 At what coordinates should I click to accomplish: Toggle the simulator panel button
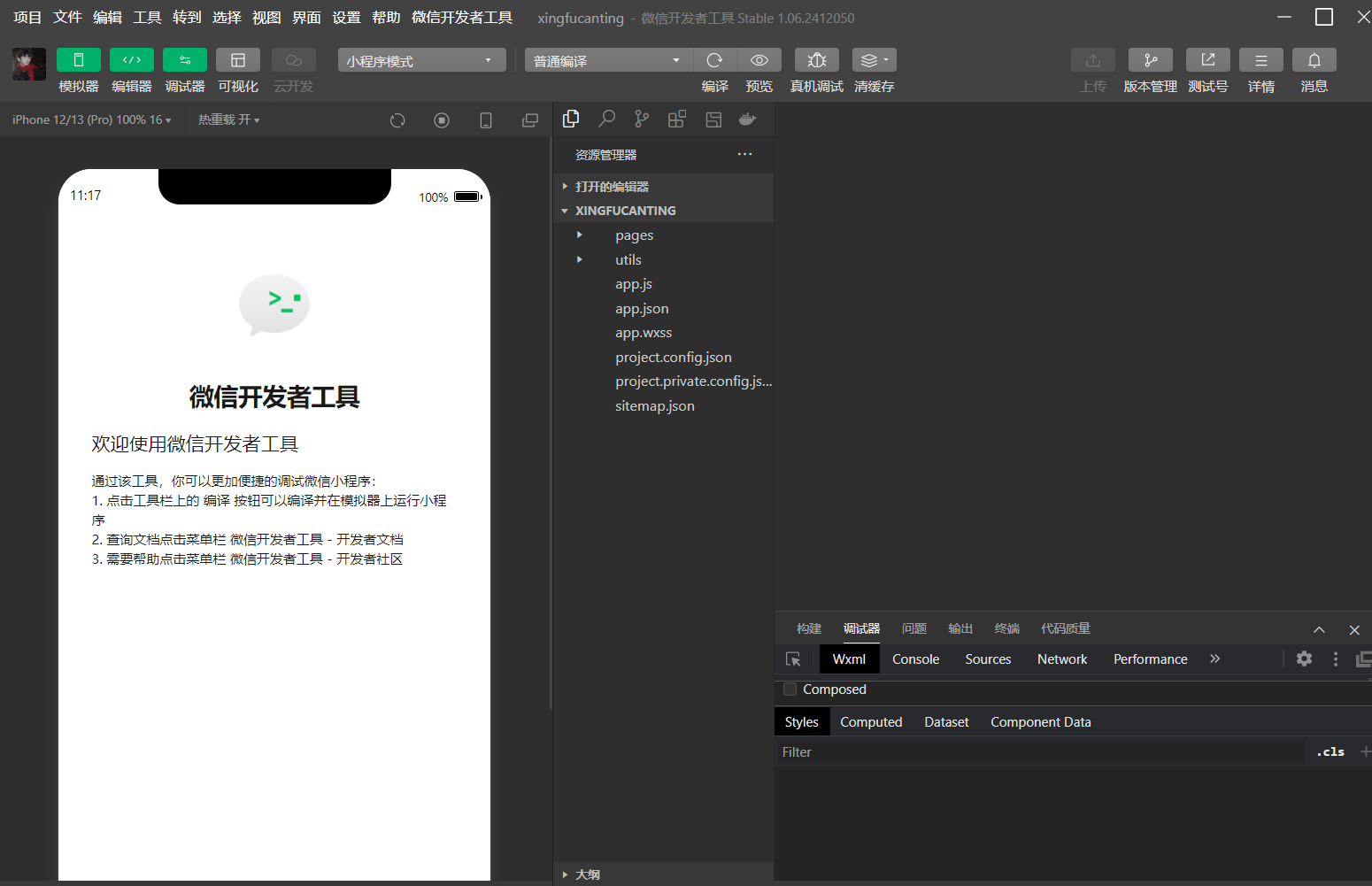[x=79, y=59]
